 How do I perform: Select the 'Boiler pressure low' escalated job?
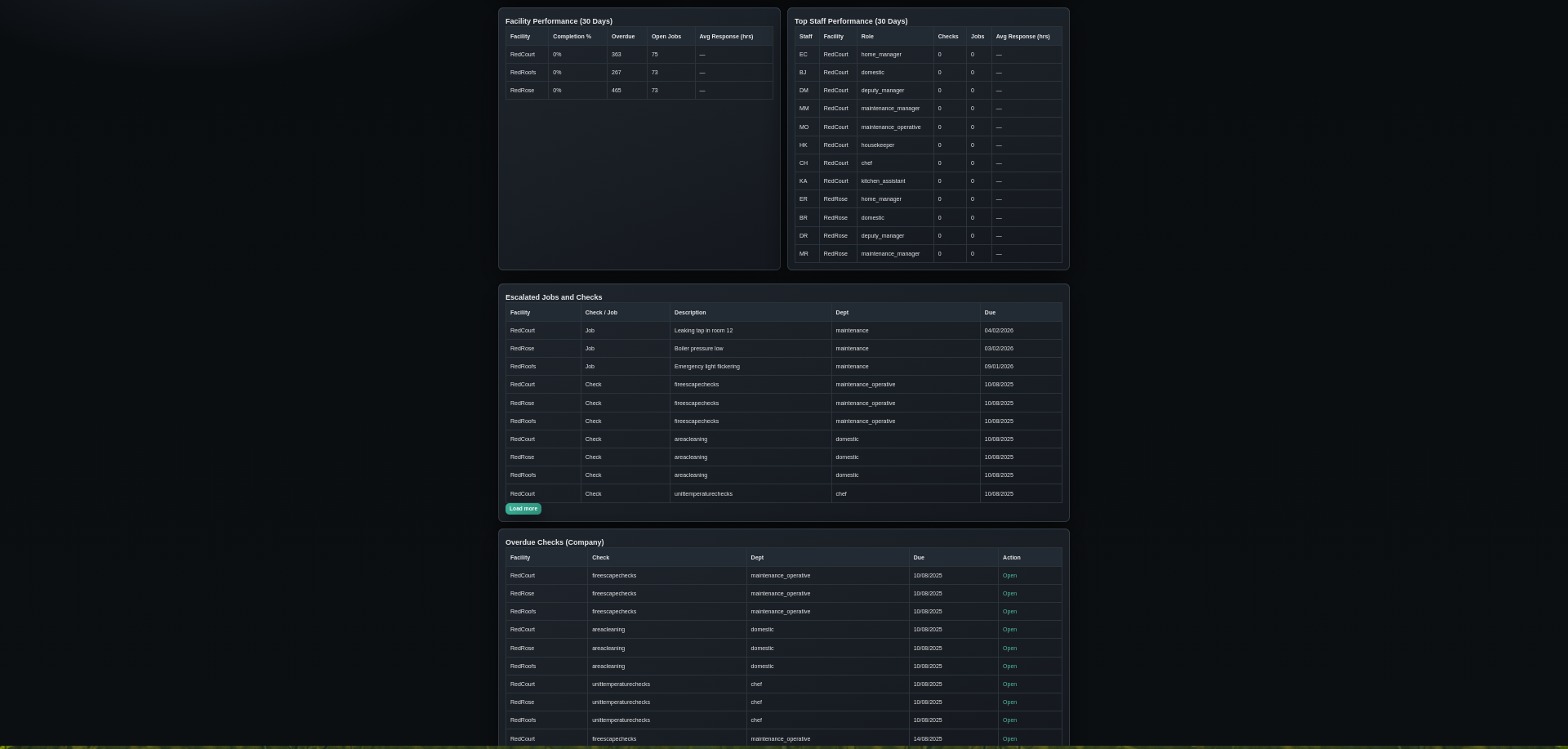698,349
